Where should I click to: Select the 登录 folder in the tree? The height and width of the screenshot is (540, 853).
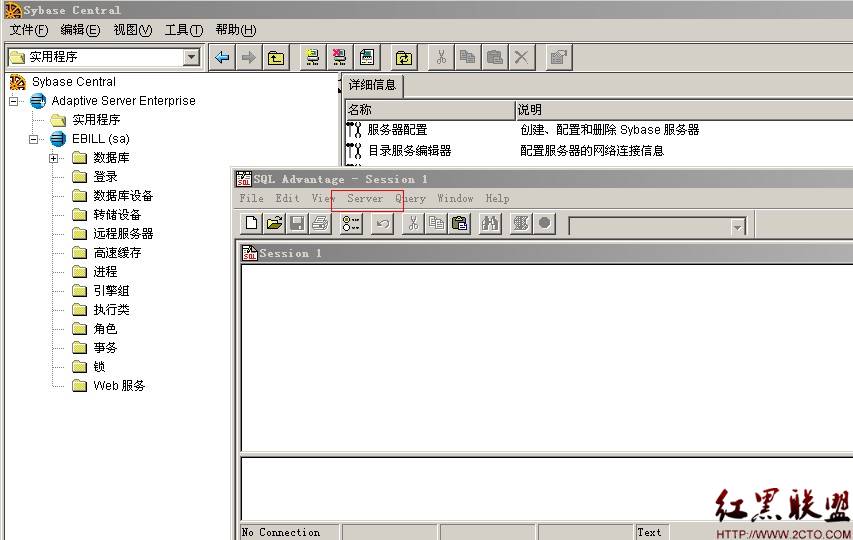point(105,177)
